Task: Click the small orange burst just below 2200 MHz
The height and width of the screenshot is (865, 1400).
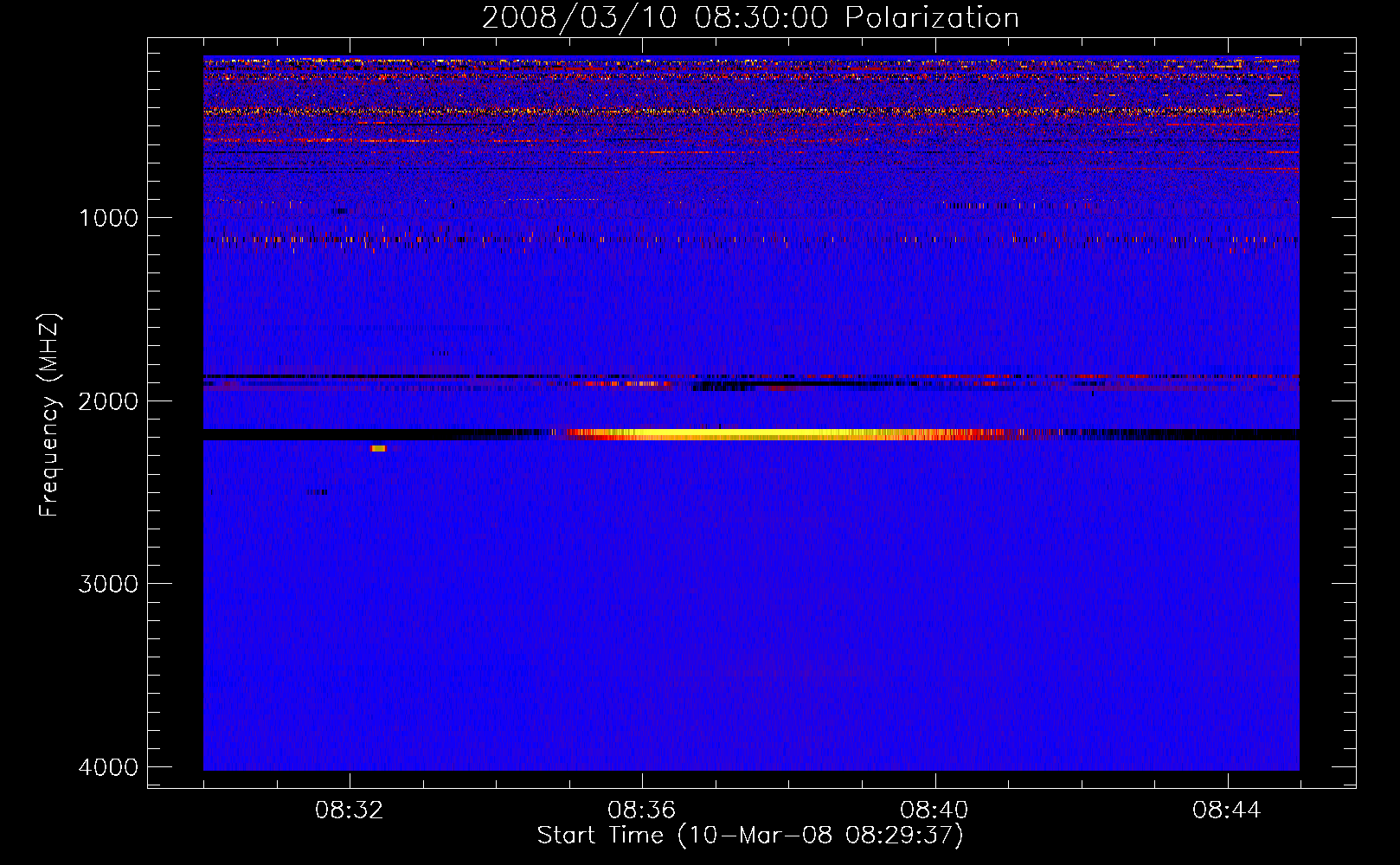Action: (x=378, y=448)
